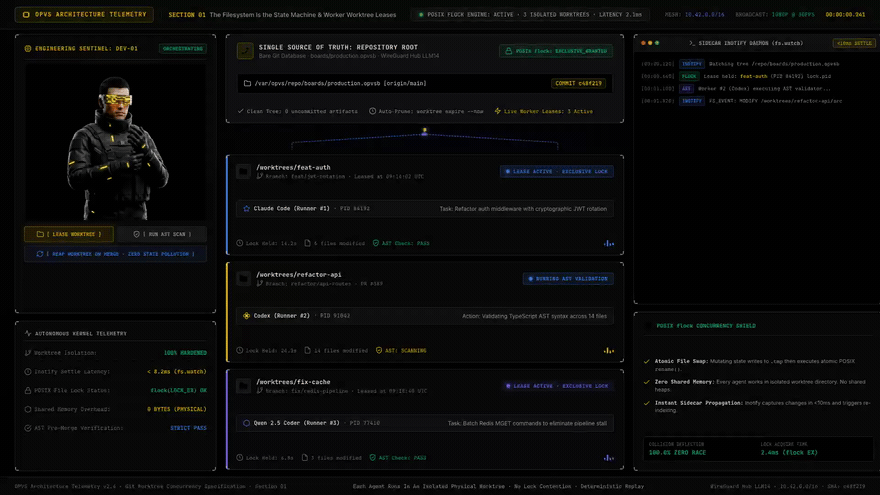Select the /worktrees/refactor-api title
This screenshot has width=880, height=495.
pos(299,274)
